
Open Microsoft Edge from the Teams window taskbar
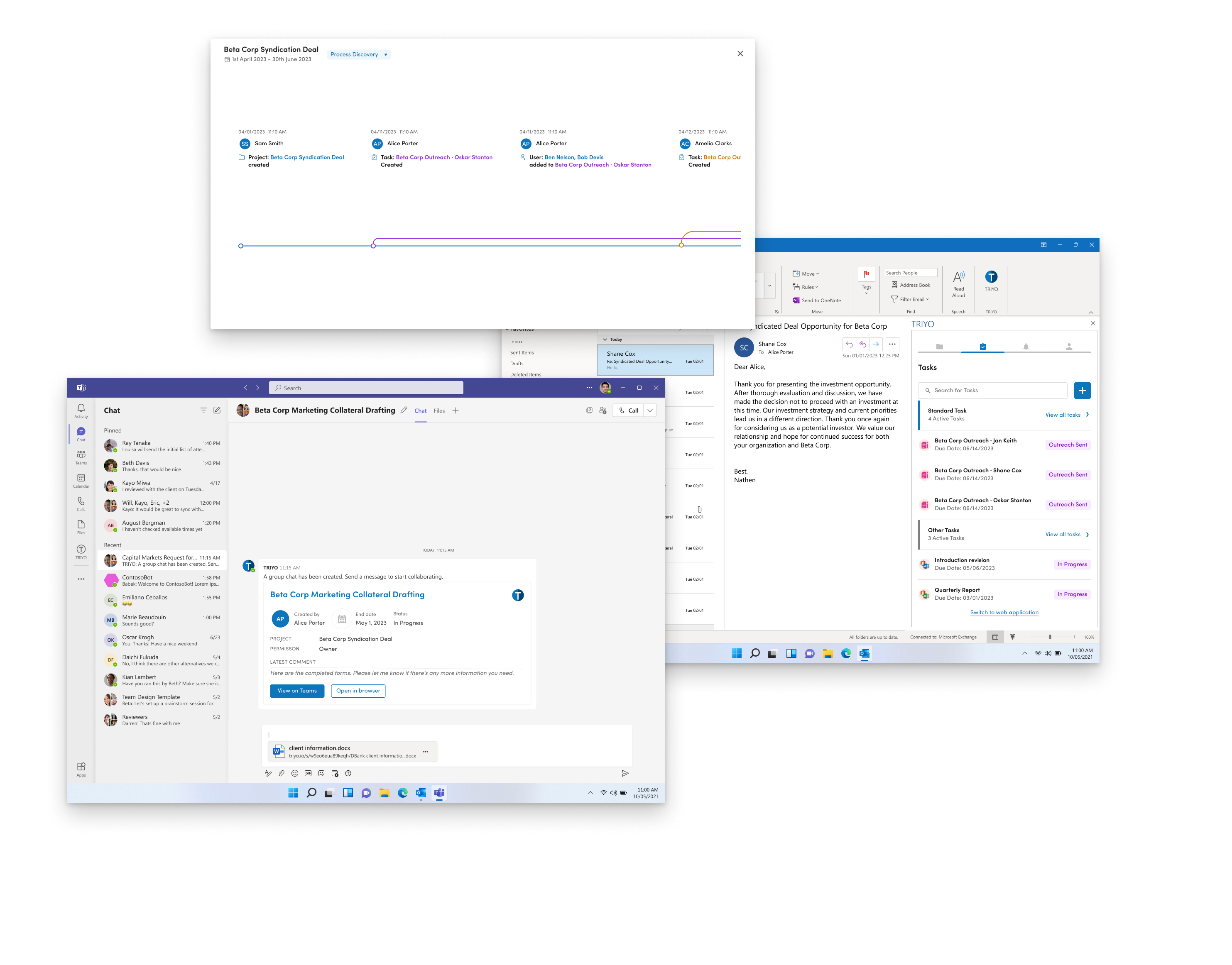click(402, 793)
